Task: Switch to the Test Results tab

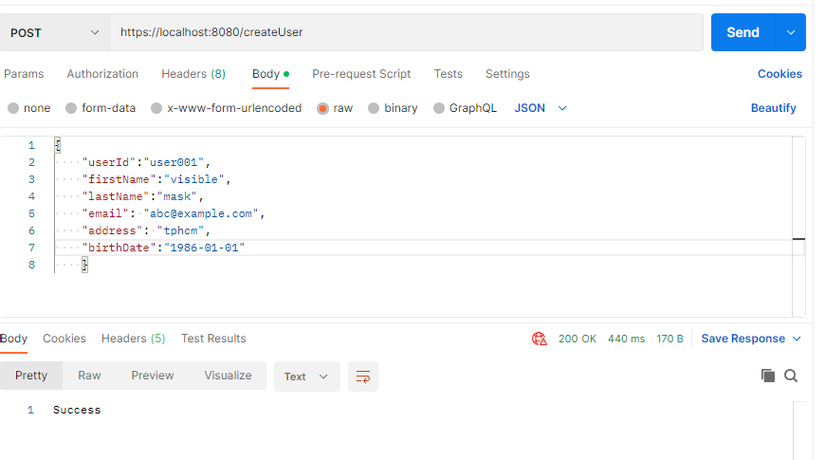Action: coord(213,339)
